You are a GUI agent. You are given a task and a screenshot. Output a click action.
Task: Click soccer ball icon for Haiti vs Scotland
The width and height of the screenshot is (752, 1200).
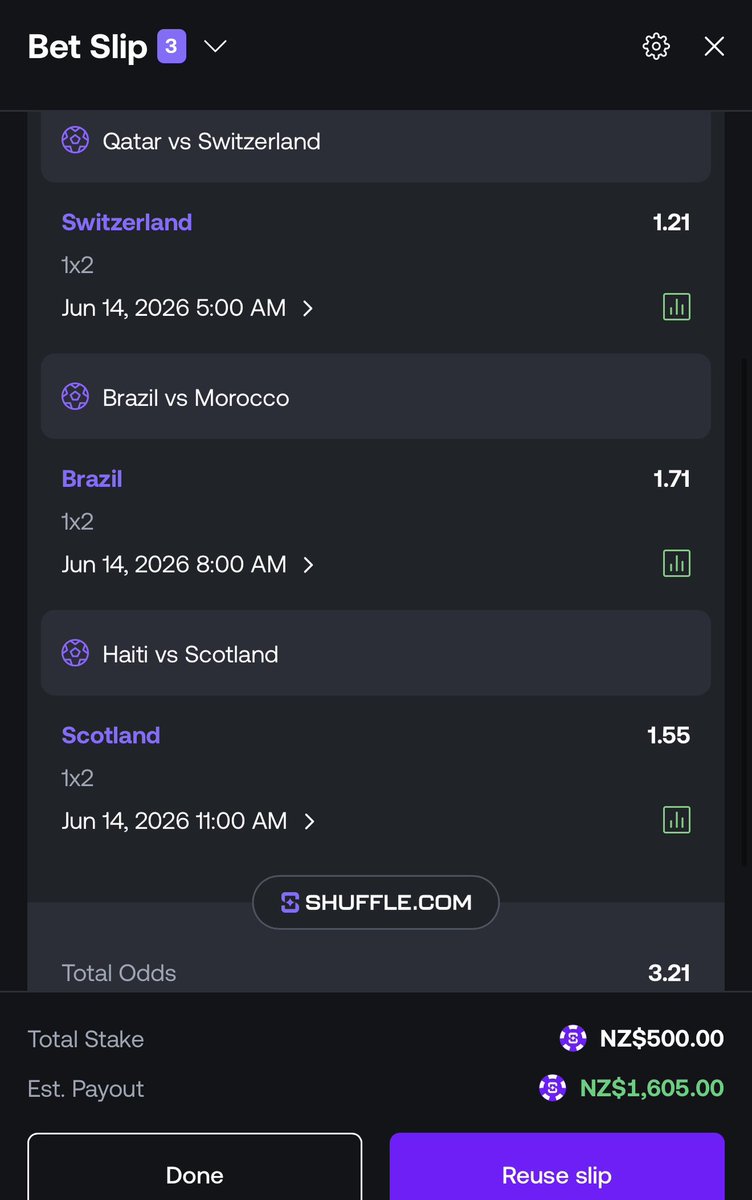pyautogui.click(x=75, y=654)
